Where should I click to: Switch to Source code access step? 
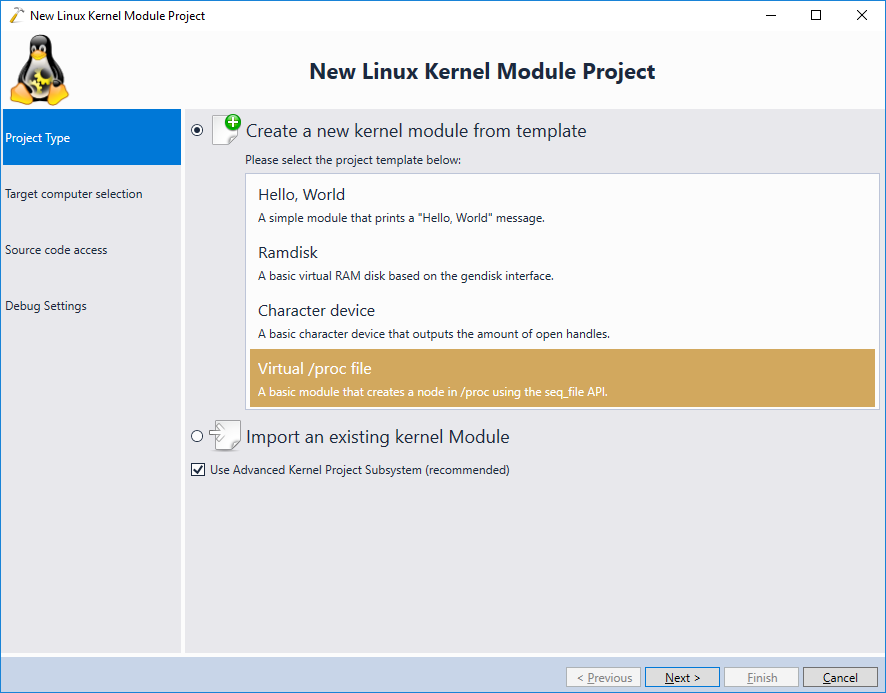click(92, 249)
